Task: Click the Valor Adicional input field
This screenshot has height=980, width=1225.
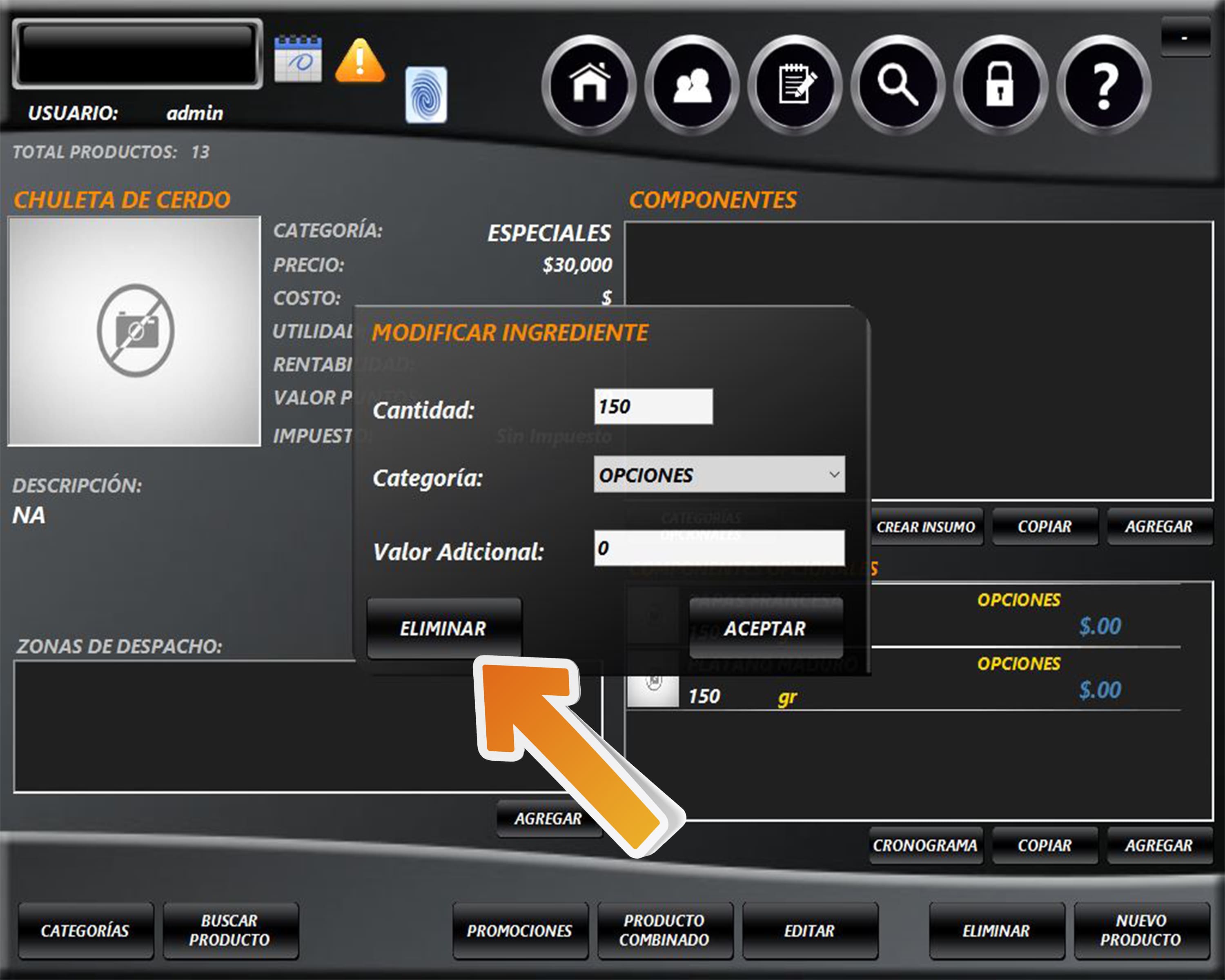Action: (x=719, y=548)
